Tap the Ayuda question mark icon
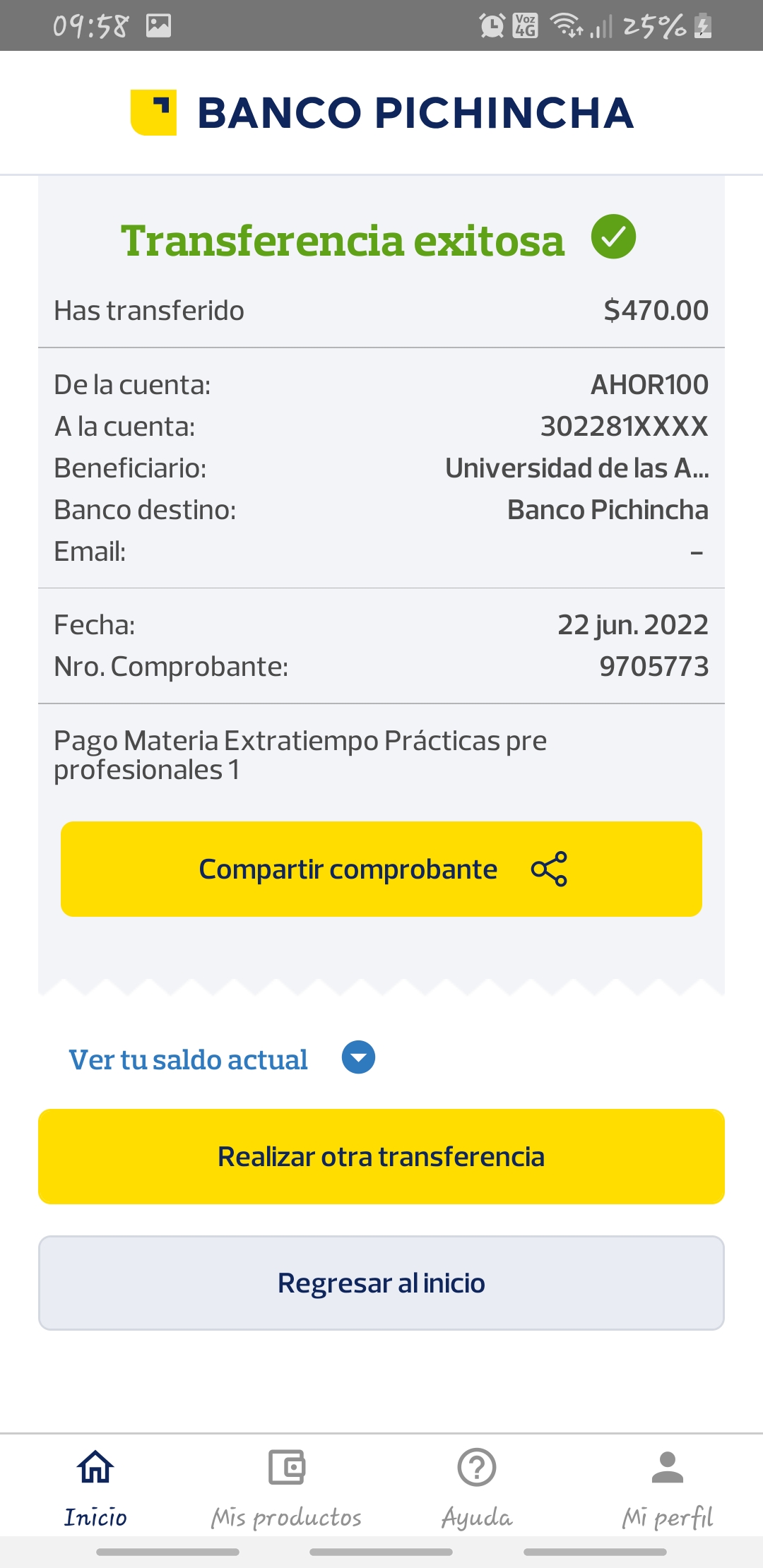Image resolution: width=763 pixels, height=1568 pixels. (x=477, y=1467)
